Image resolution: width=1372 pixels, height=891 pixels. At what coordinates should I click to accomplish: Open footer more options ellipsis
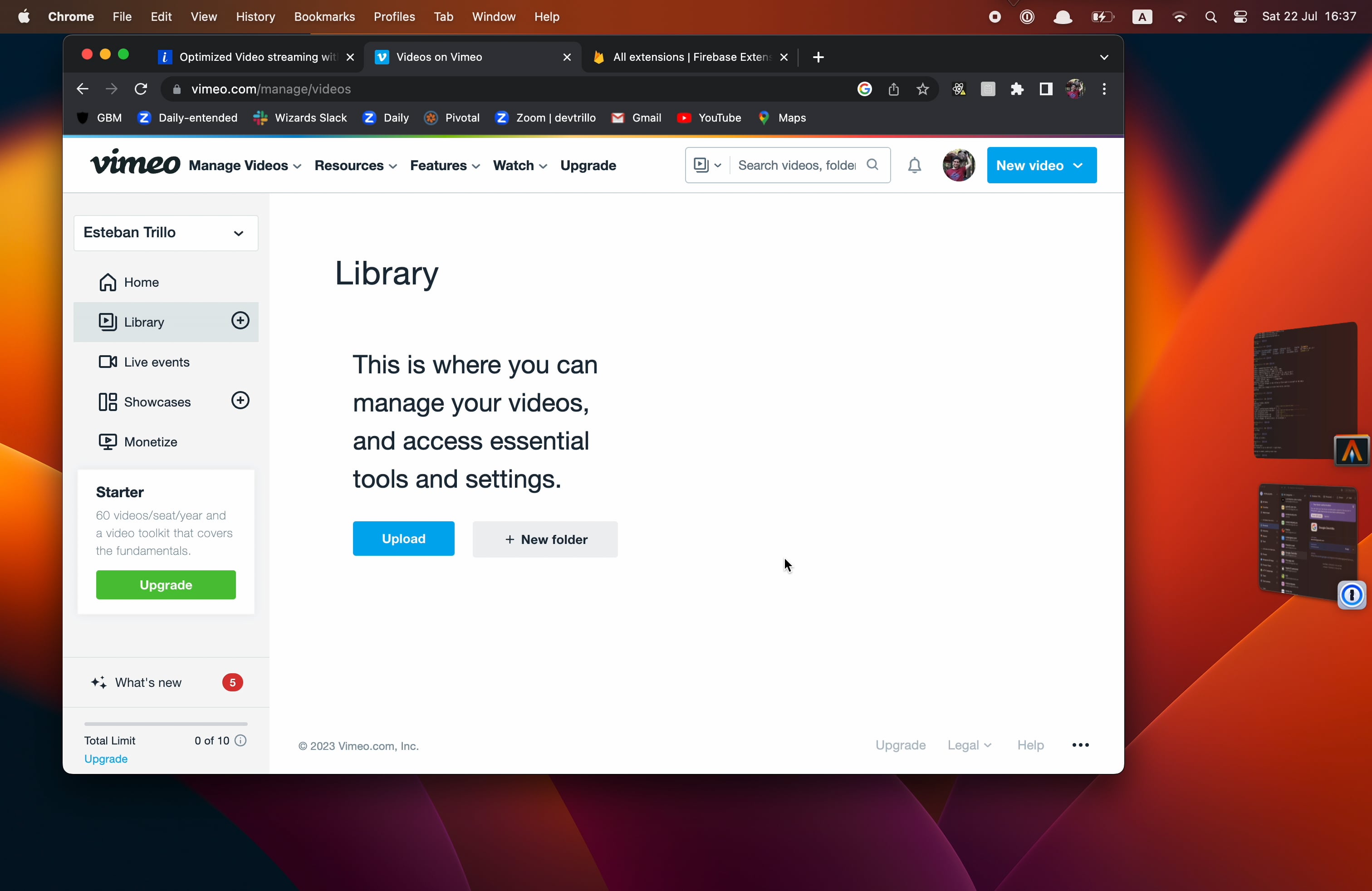[x=1080, y=744]
